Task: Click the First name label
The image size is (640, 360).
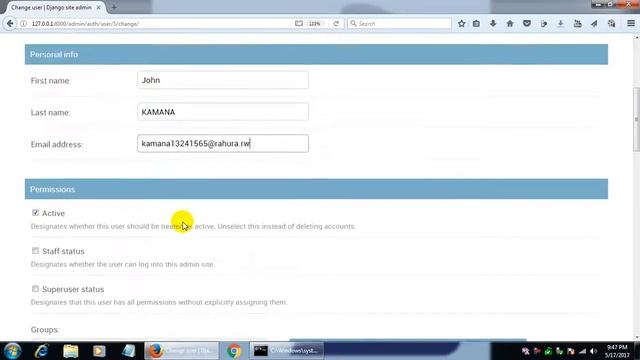Action: 51,81
